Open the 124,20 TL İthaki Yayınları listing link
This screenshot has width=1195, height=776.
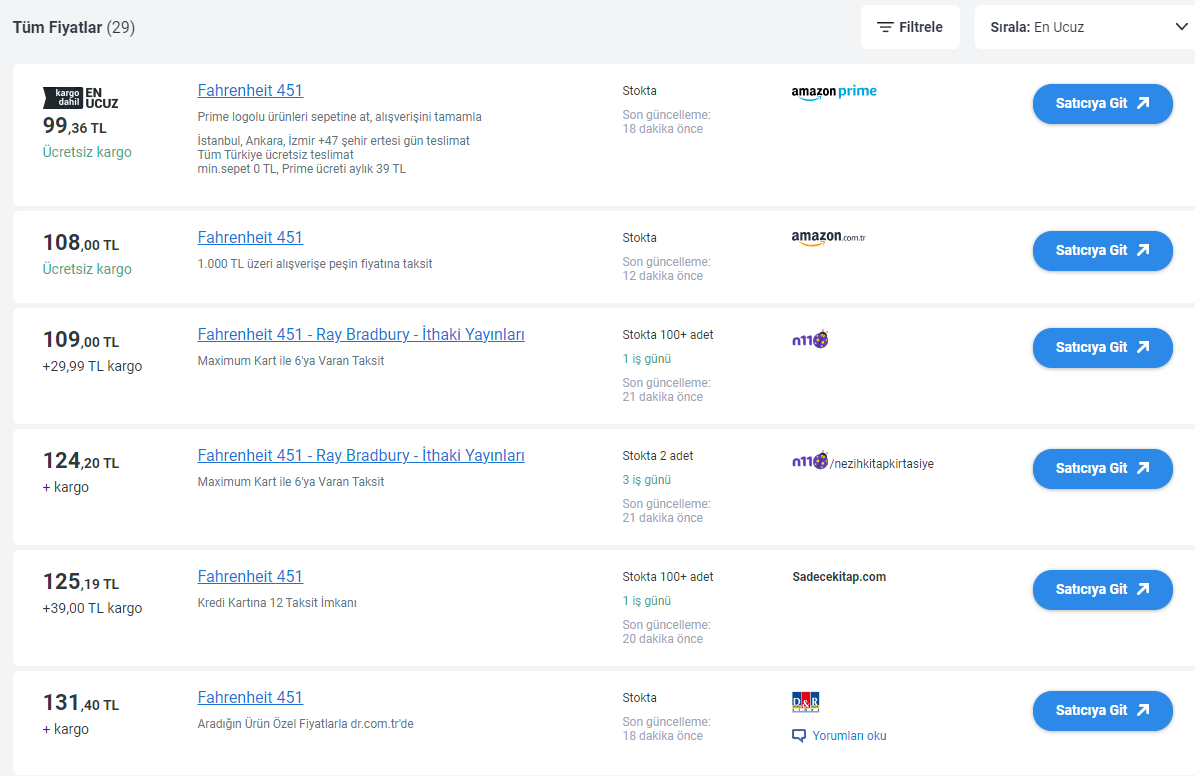pyautogui.click(x=361, y=456)
